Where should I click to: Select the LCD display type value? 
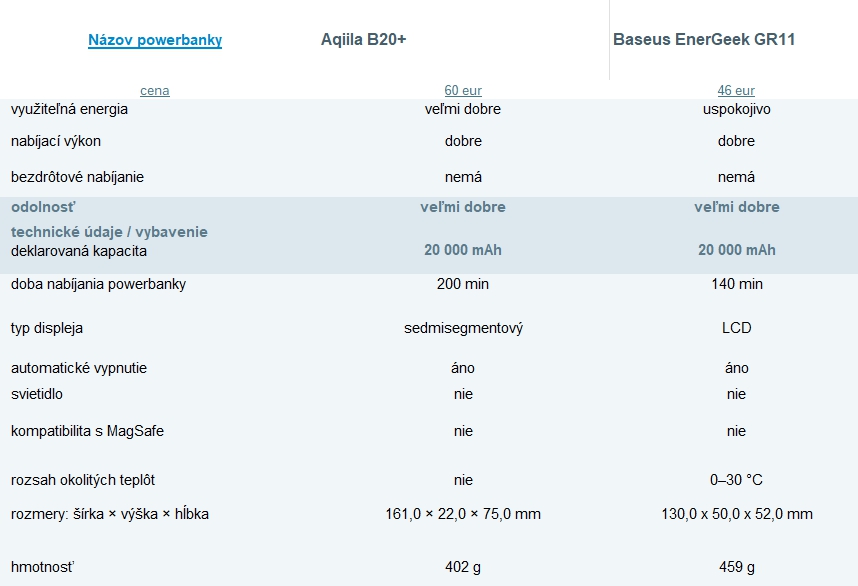[737, 328]
